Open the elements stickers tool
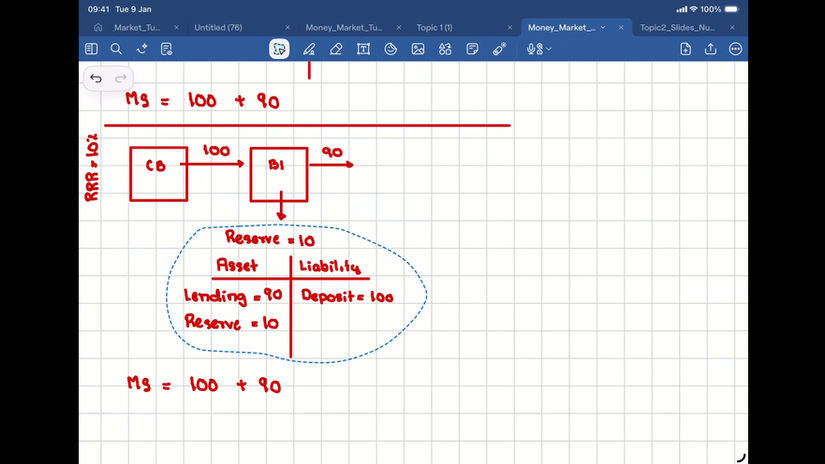This screenshot has height=464, width=825. pos(445,49)
